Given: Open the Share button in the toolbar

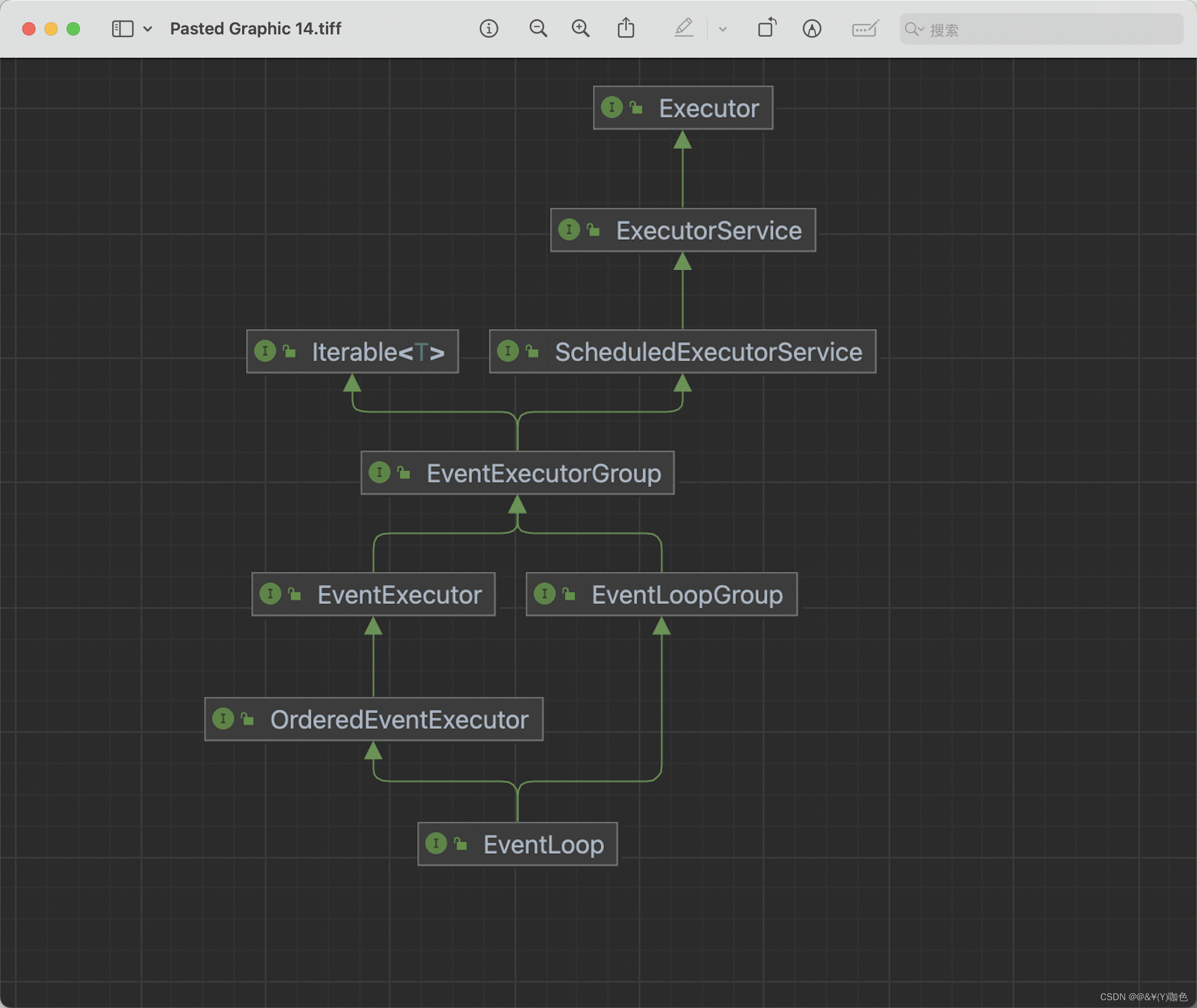Looking at the screenshot, I should click(626, 28).
